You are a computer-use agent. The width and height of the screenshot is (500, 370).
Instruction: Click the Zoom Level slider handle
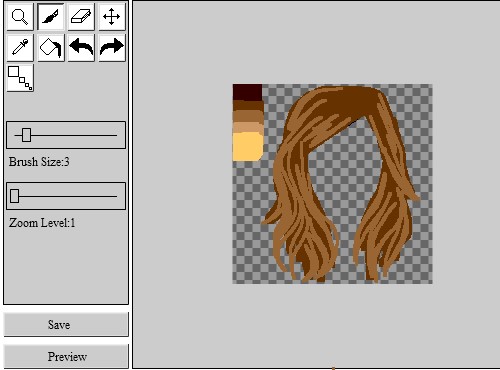(x=14, y=196)
